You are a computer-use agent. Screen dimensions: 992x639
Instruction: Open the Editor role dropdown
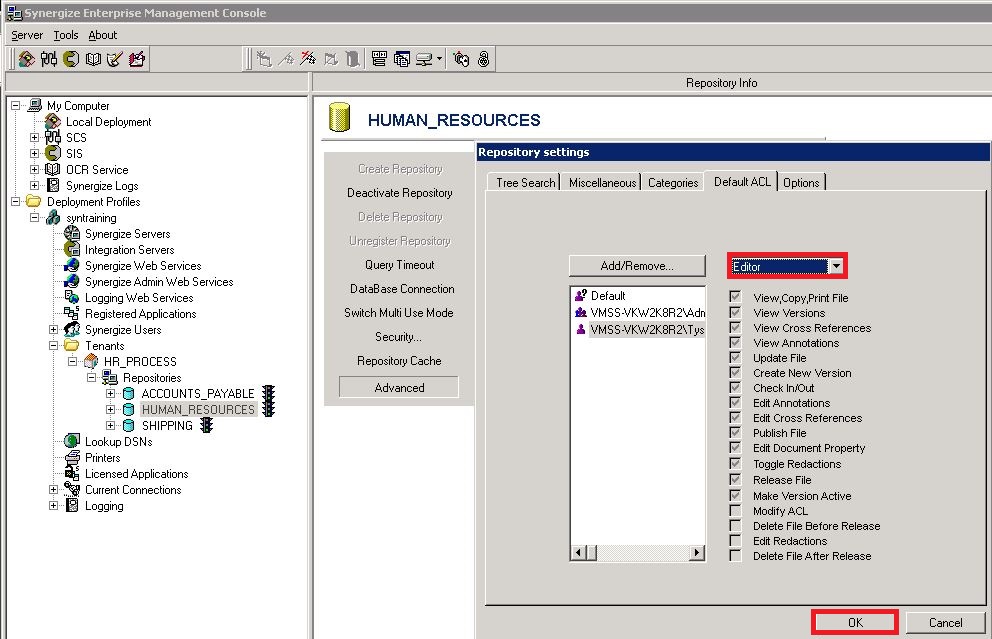point(836,266)
